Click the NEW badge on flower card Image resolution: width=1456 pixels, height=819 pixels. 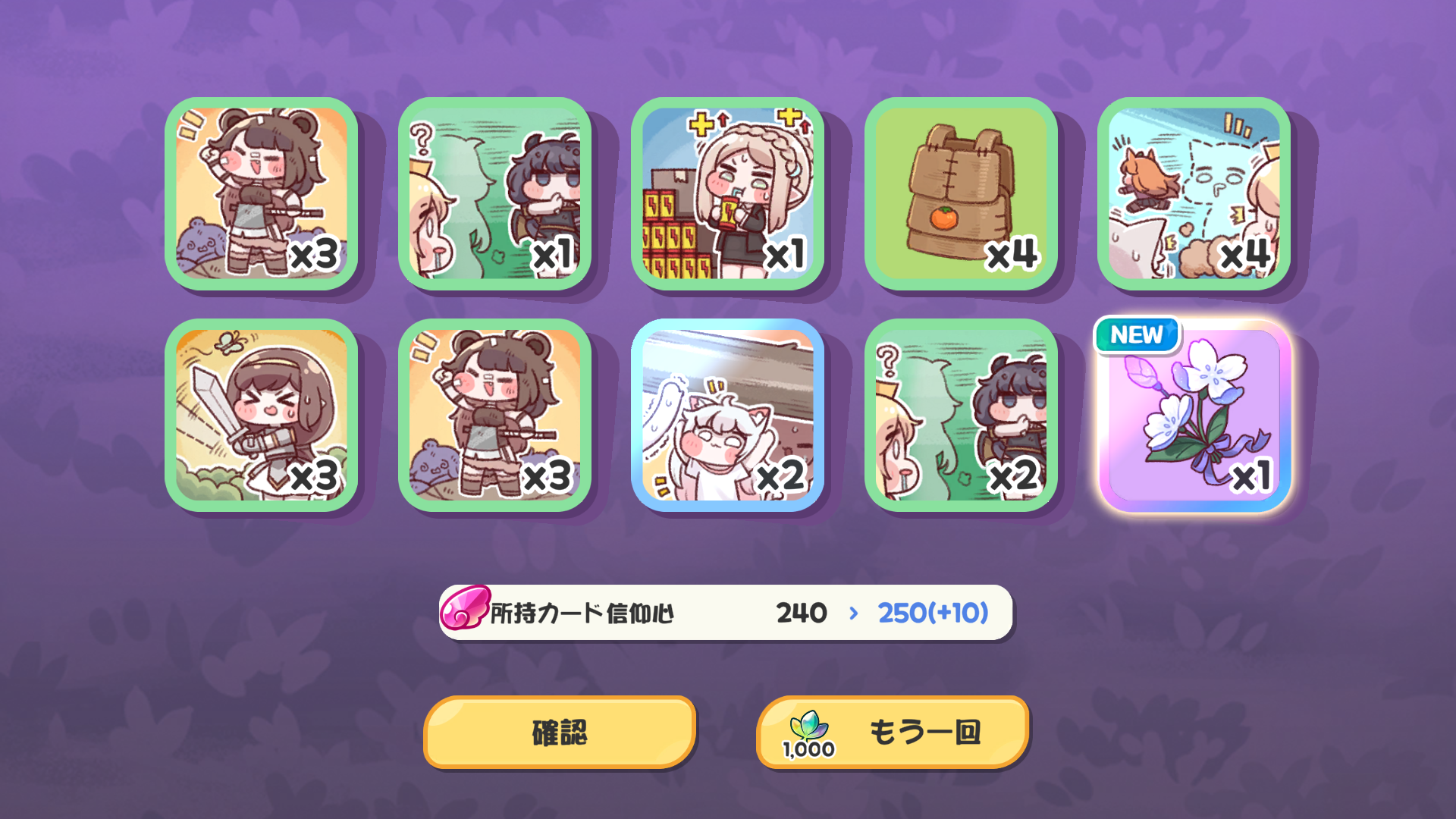1137,334
